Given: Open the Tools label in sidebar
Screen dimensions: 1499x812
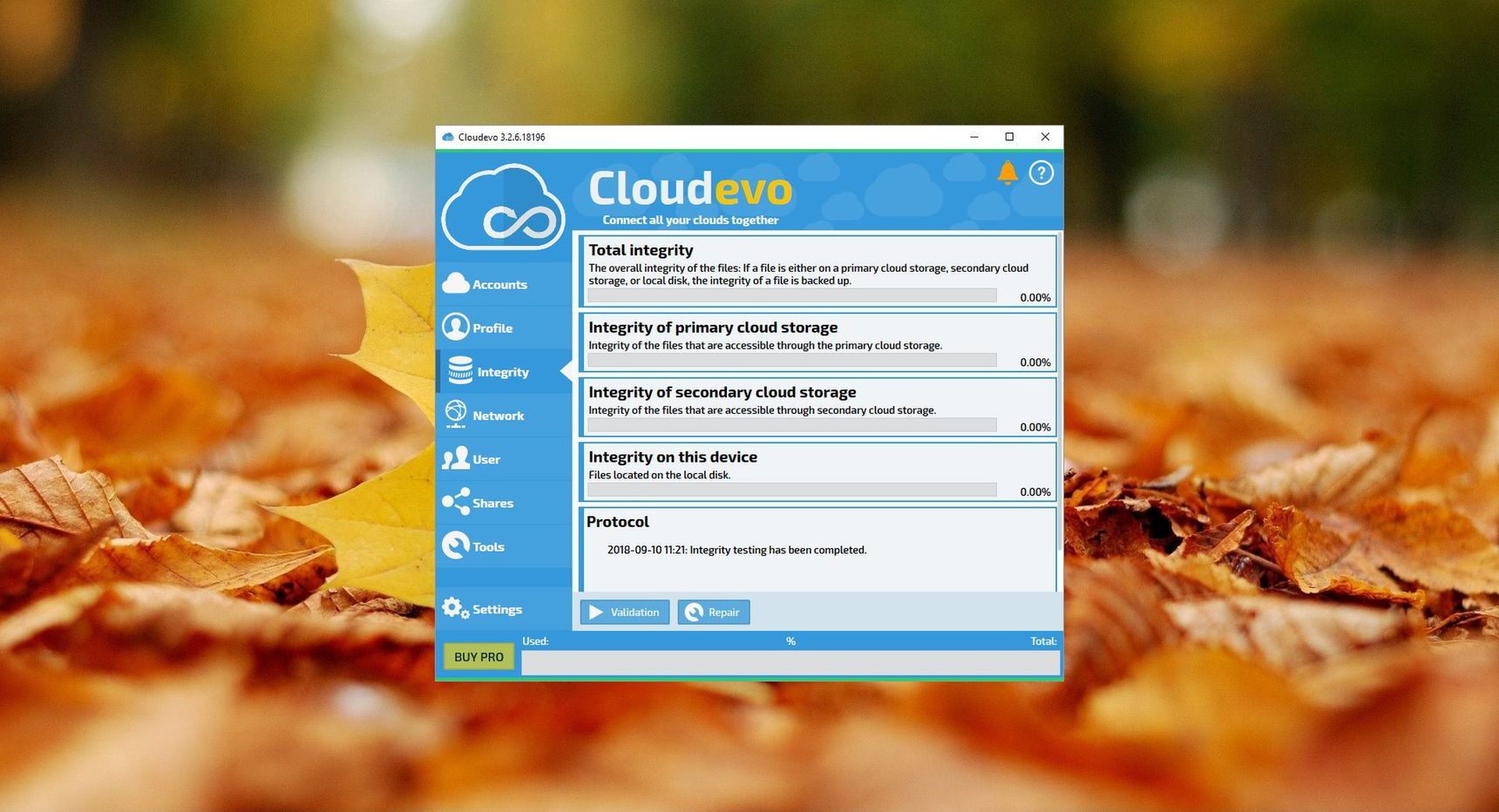Looking at the screenshot, I should point(488,546).
